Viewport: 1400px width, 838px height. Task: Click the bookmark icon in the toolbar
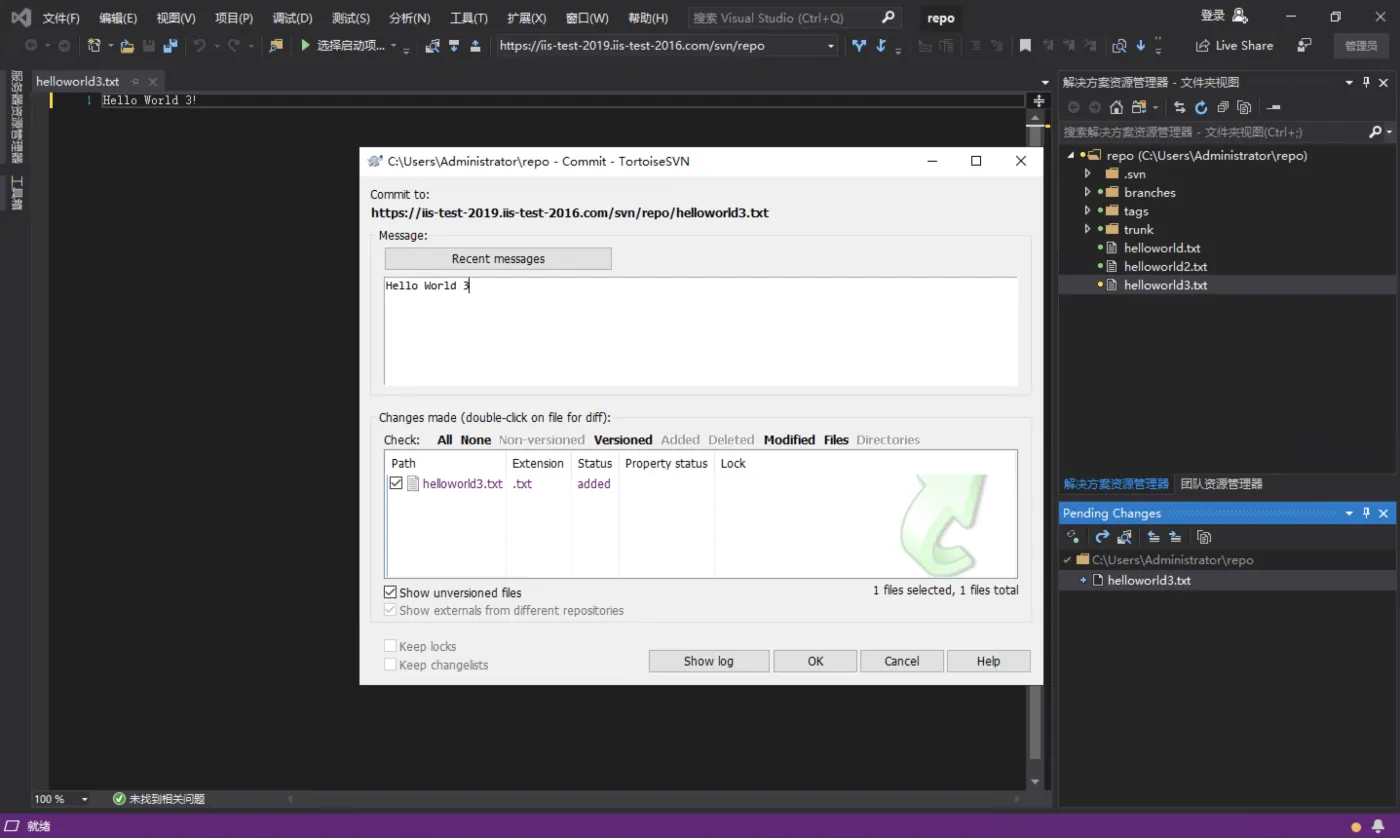click(x=1025, y=45)
